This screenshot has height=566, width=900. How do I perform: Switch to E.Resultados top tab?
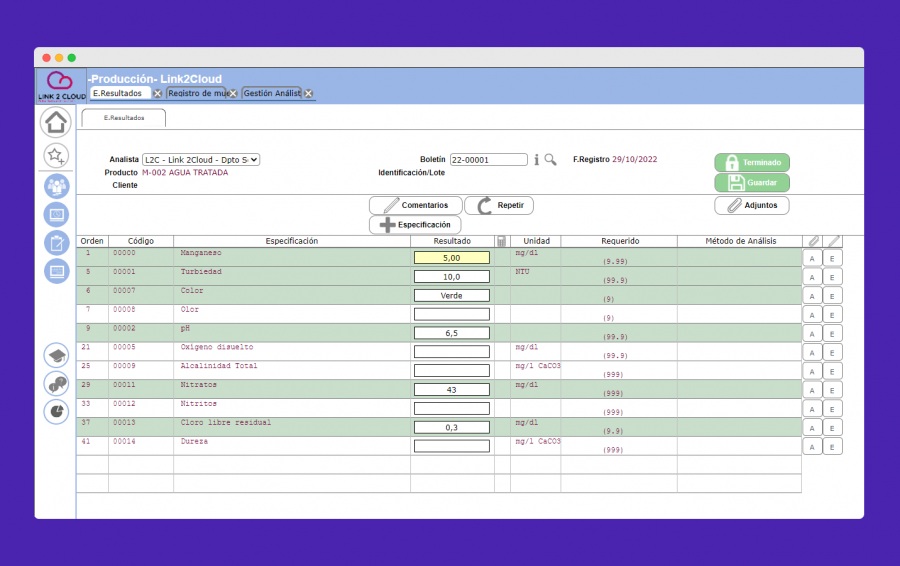118,93
